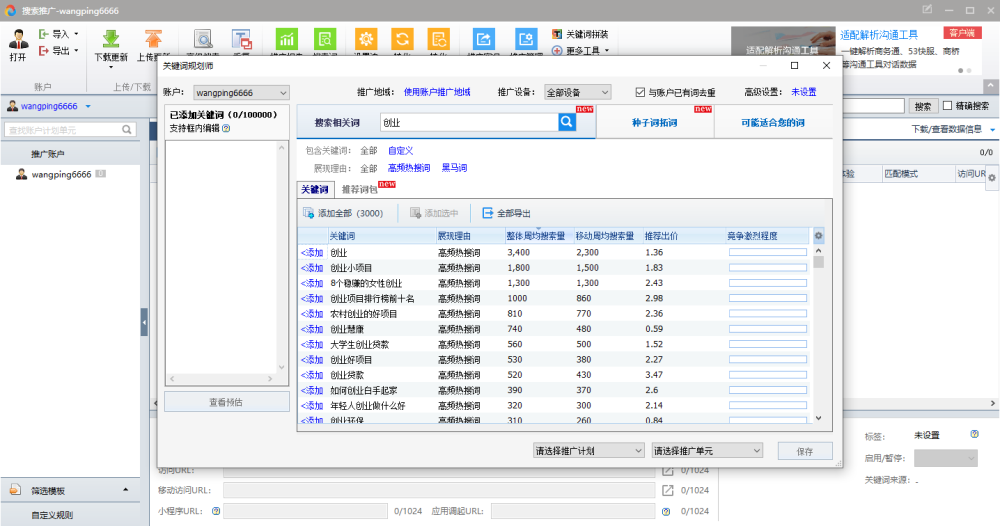Viewport: 1000px width, 526px height.
Task: Click the orange gear settings toolbar icon
Action: (366, 39)
